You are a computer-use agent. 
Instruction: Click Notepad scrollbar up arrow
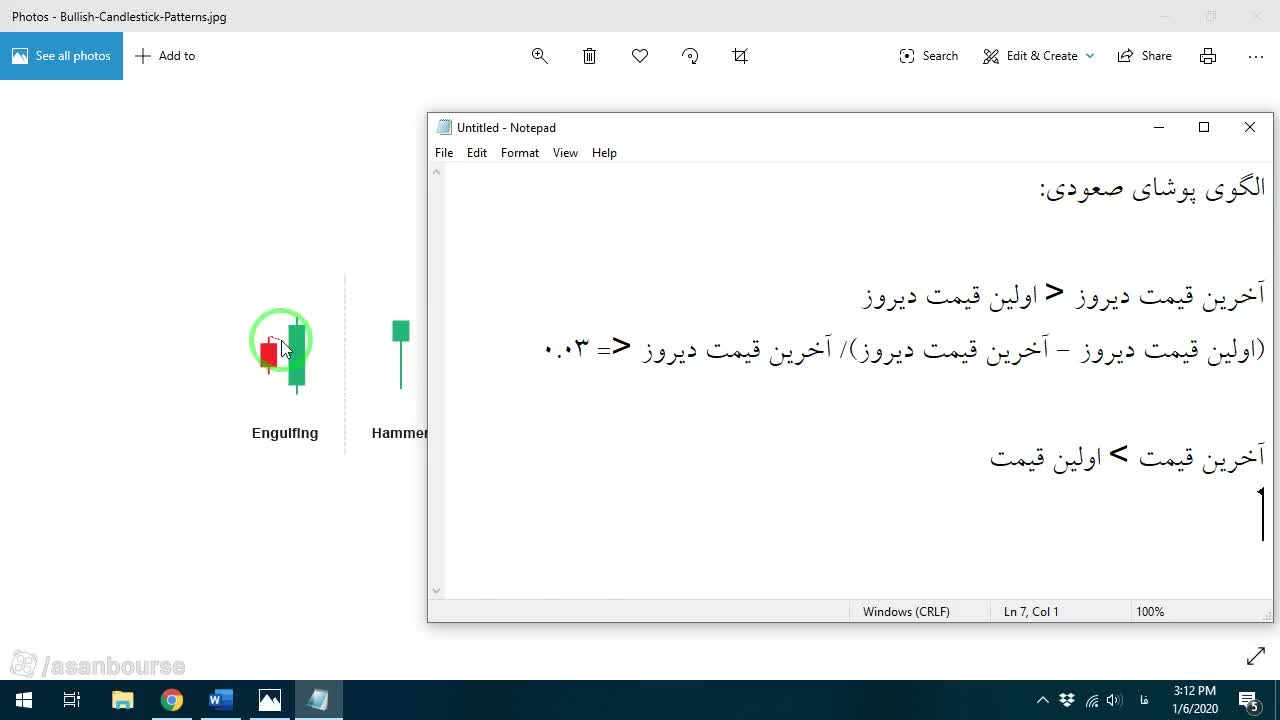[436, 173]
